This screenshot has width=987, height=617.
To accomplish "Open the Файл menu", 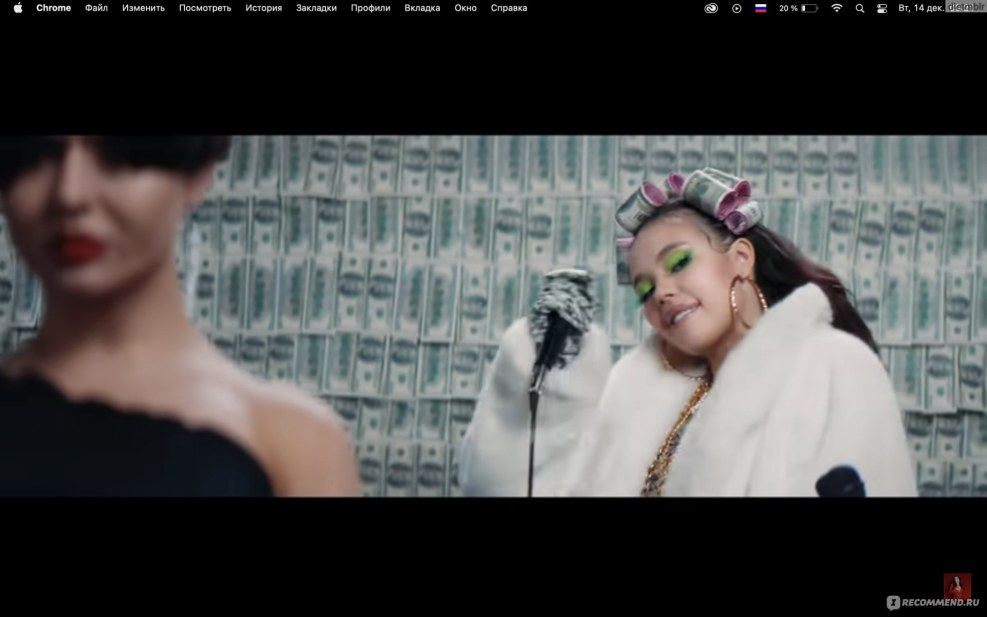I will 96,8.
